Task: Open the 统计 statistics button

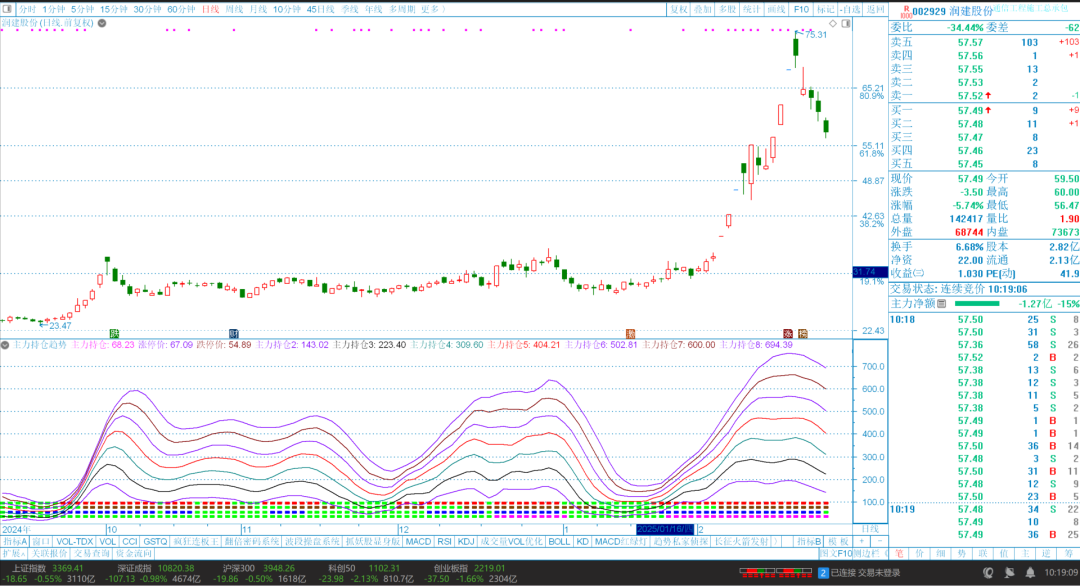Action: 751,10
